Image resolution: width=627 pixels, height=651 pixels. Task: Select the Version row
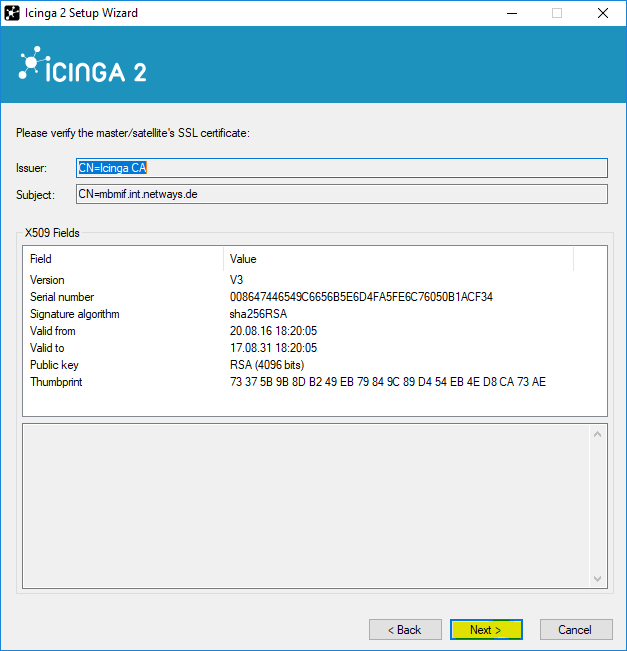315,280
